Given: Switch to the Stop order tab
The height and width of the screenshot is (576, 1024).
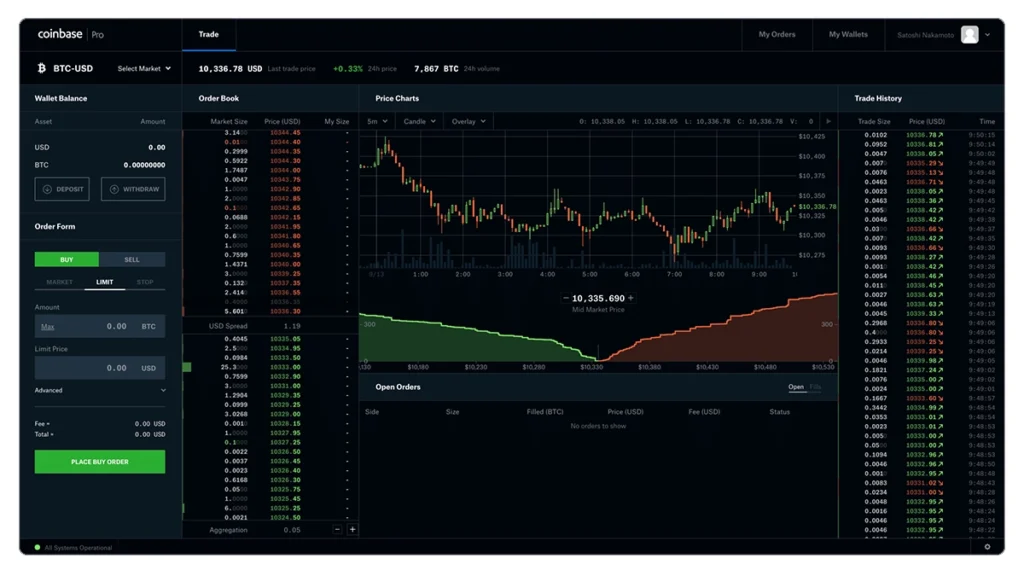Looking at the screenshot, I should click(145, 282).
